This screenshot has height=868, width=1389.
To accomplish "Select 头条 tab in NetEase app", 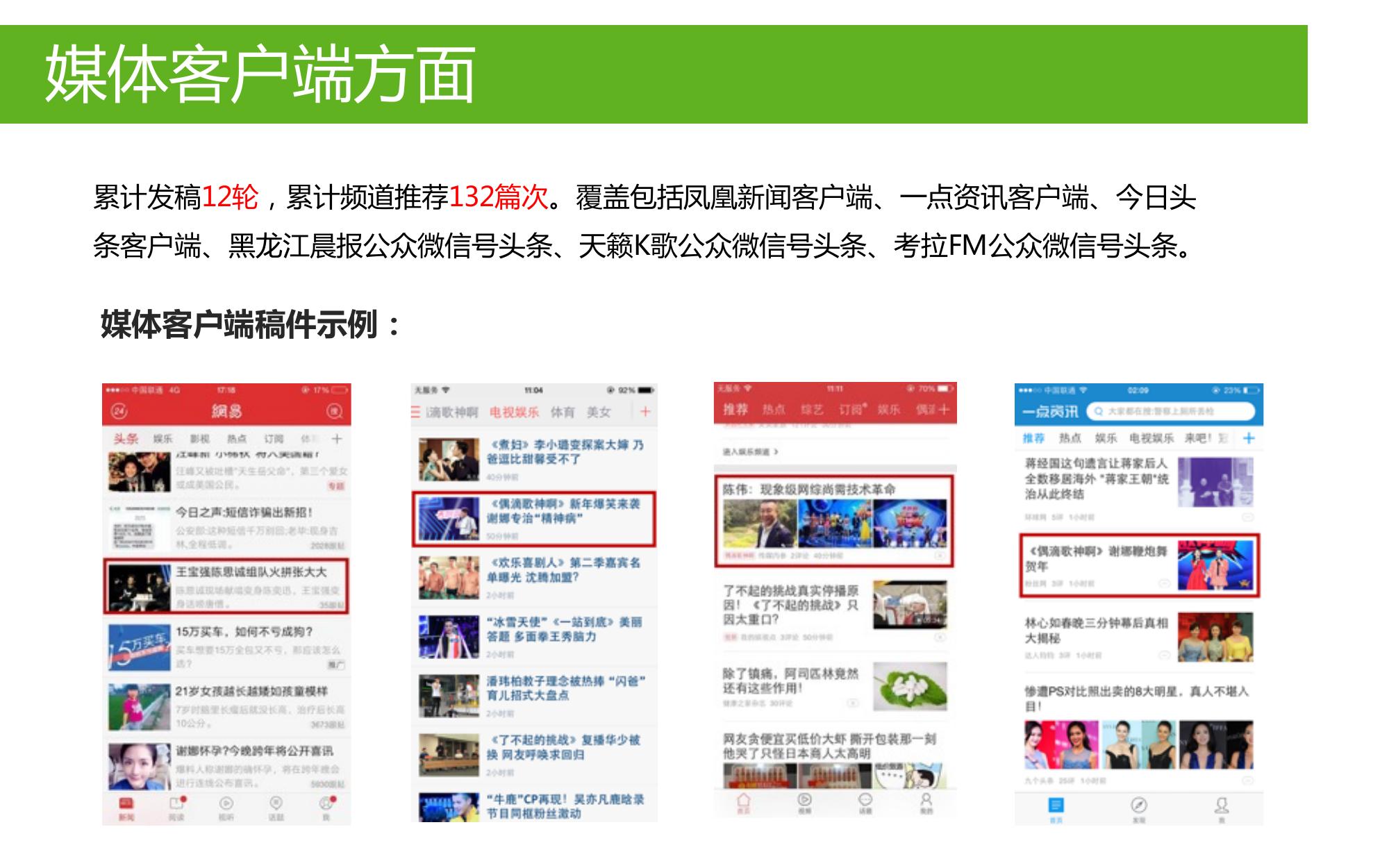I will [x=126, y=439].
